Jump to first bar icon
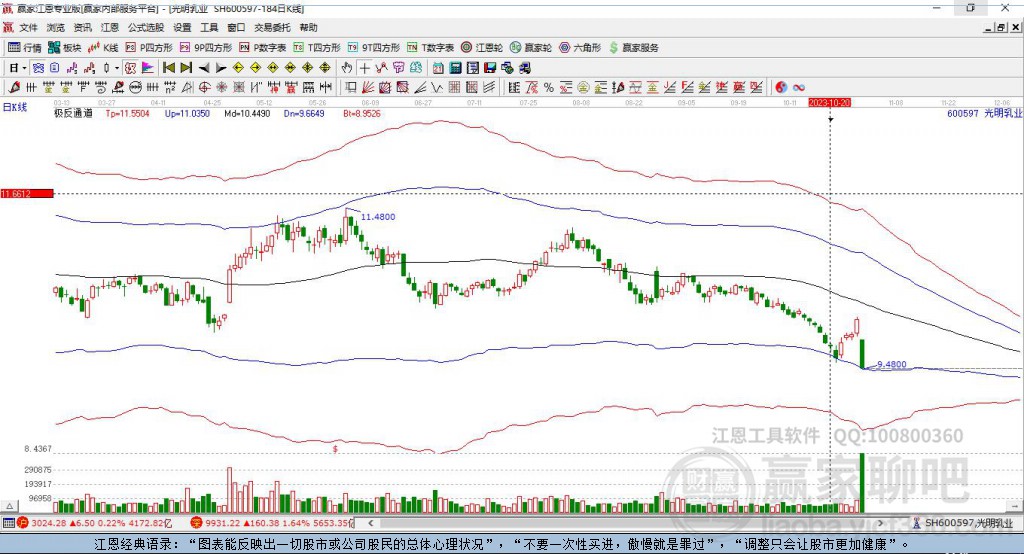 point(169,68)
